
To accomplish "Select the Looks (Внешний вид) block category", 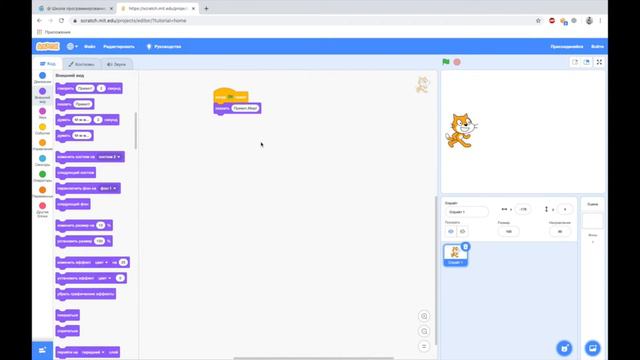I will [x=42, y=95].
